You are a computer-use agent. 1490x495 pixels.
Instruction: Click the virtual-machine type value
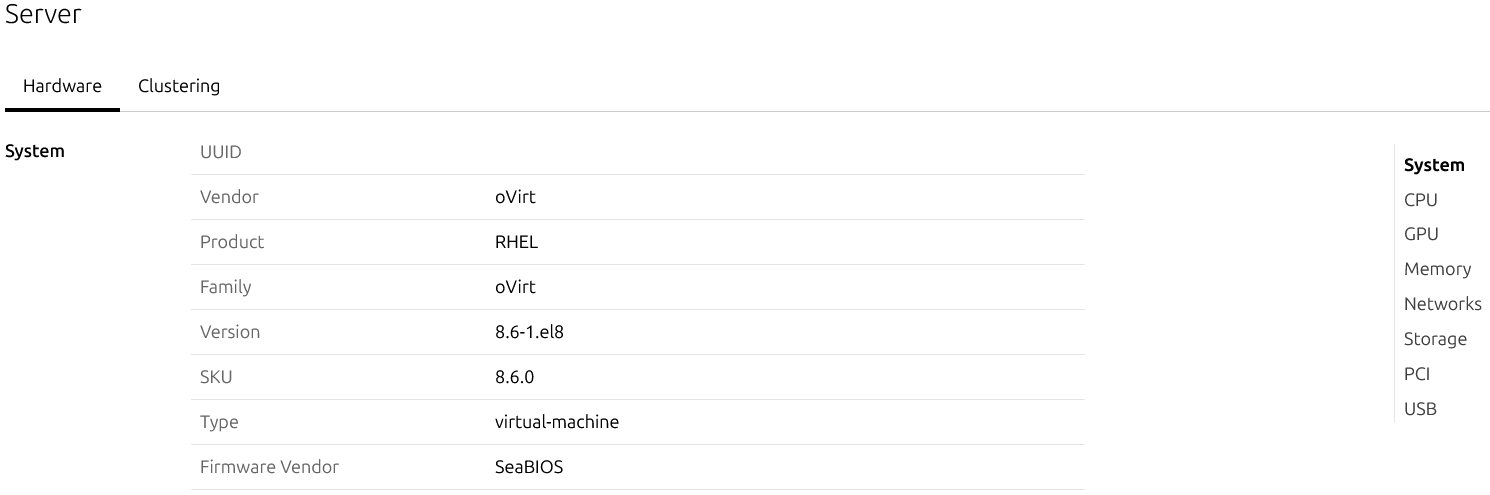[556, 422]
